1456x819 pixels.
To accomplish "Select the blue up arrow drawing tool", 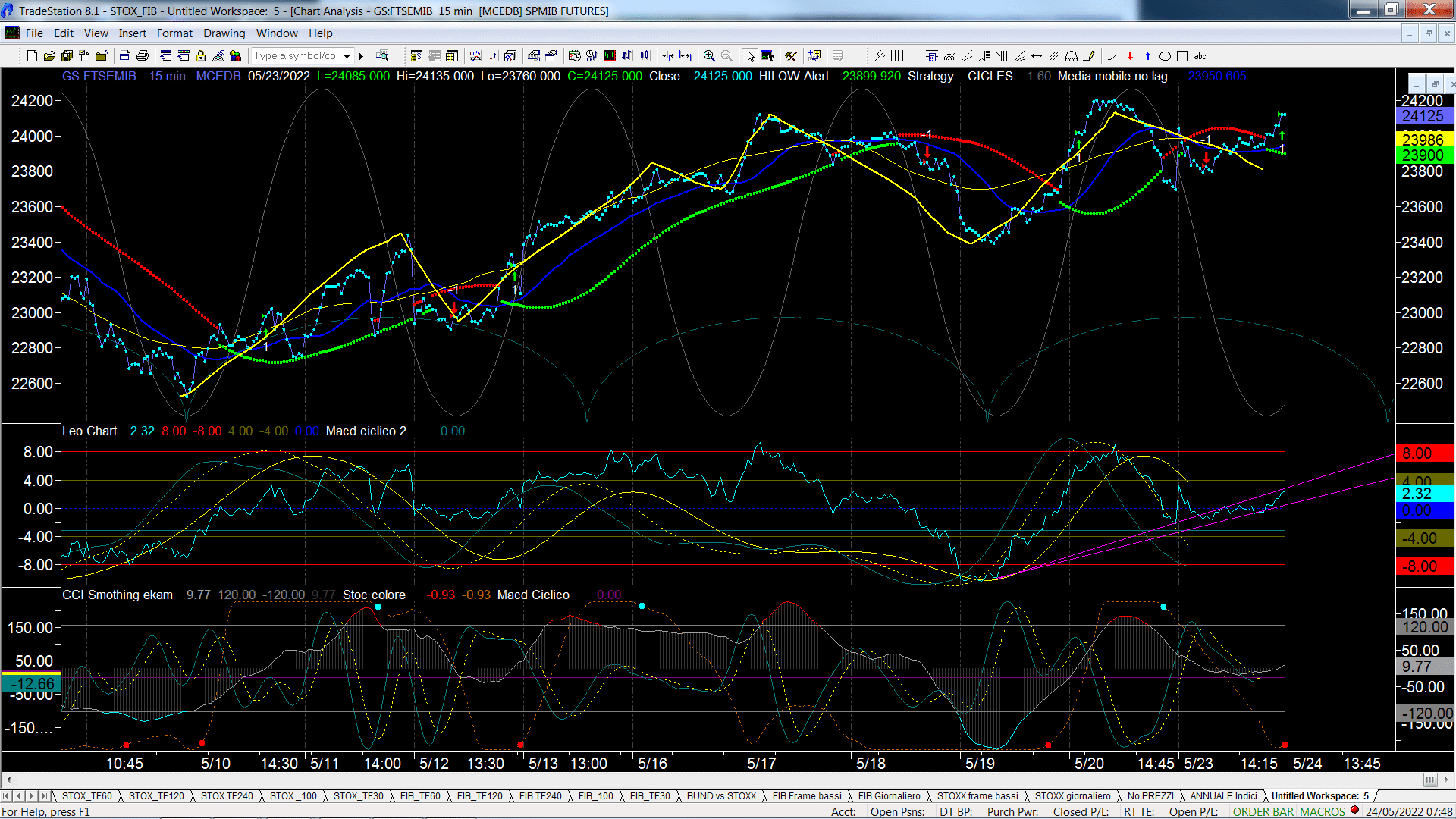I will [x=1147, y=56].
